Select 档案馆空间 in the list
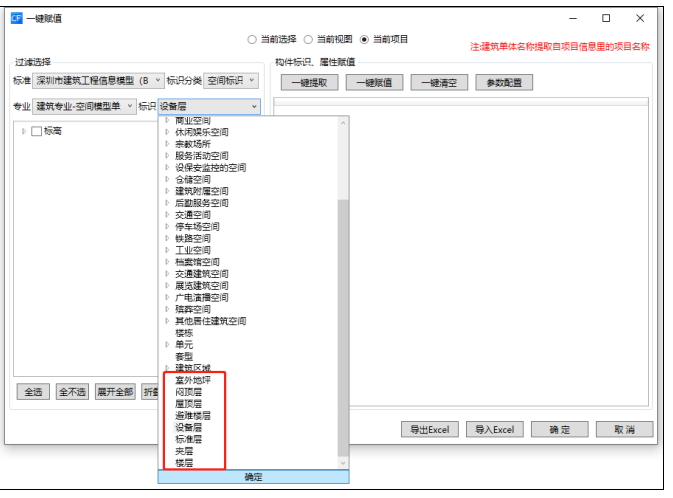The height and width of the screenshot is (498, 673). pos(197,262)
